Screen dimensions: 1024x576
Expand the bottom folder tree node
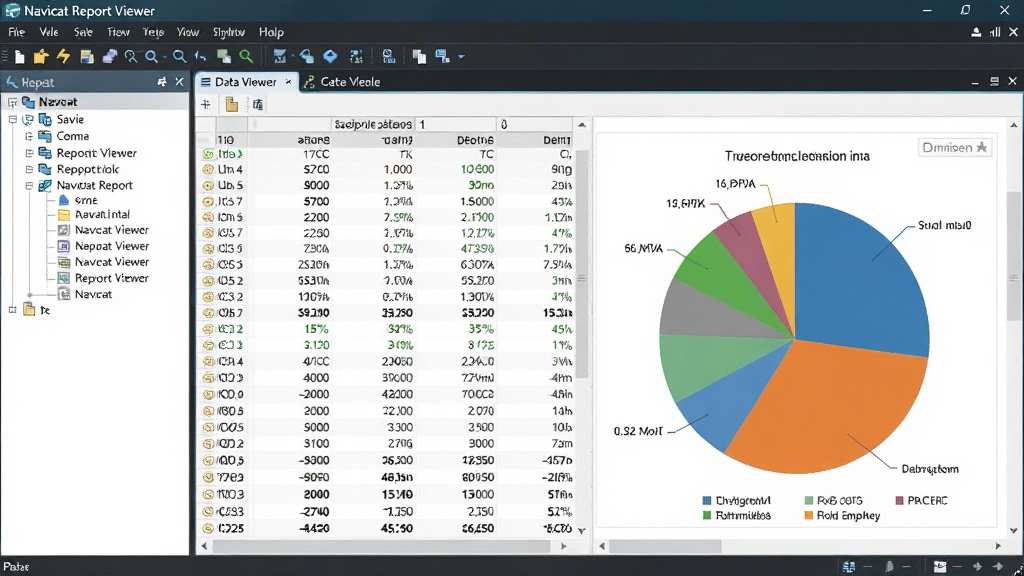point(12,310)
